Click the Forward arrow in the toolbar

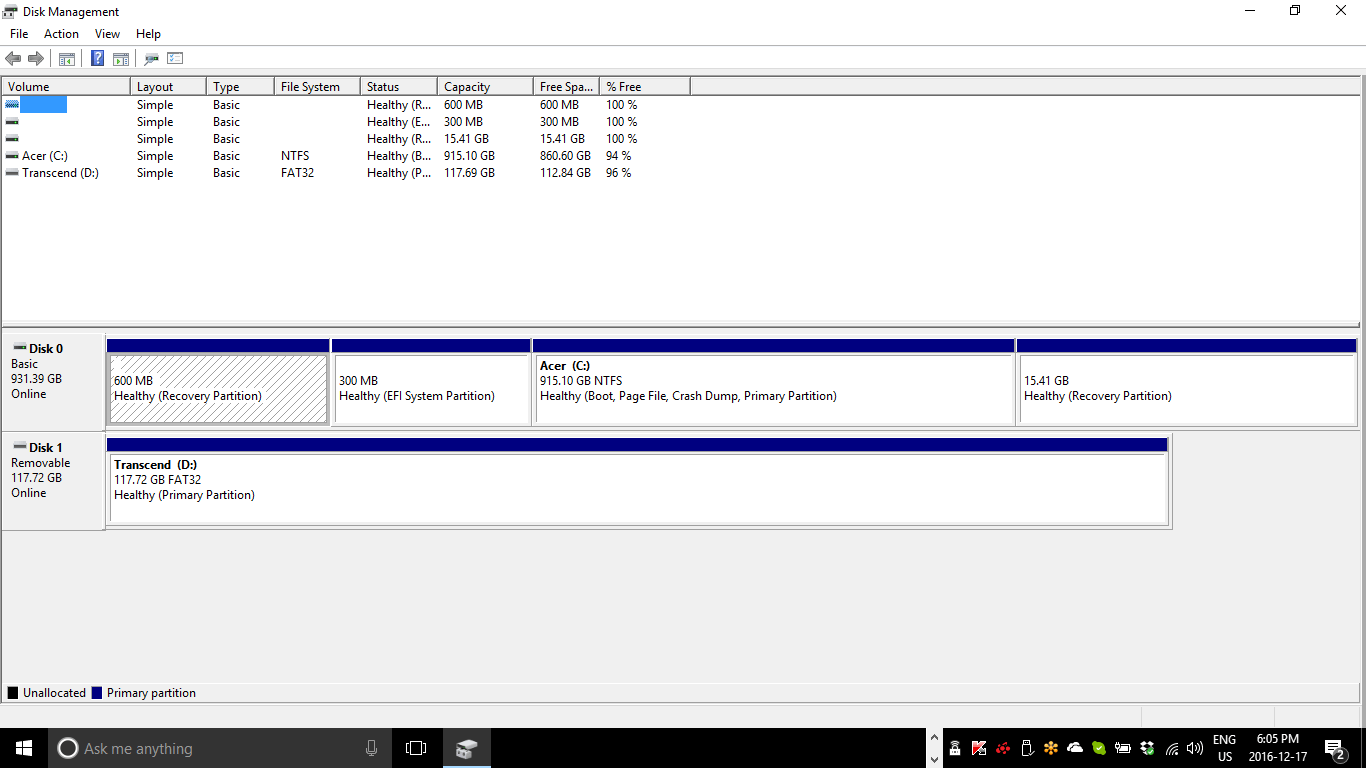pos(36,59)
